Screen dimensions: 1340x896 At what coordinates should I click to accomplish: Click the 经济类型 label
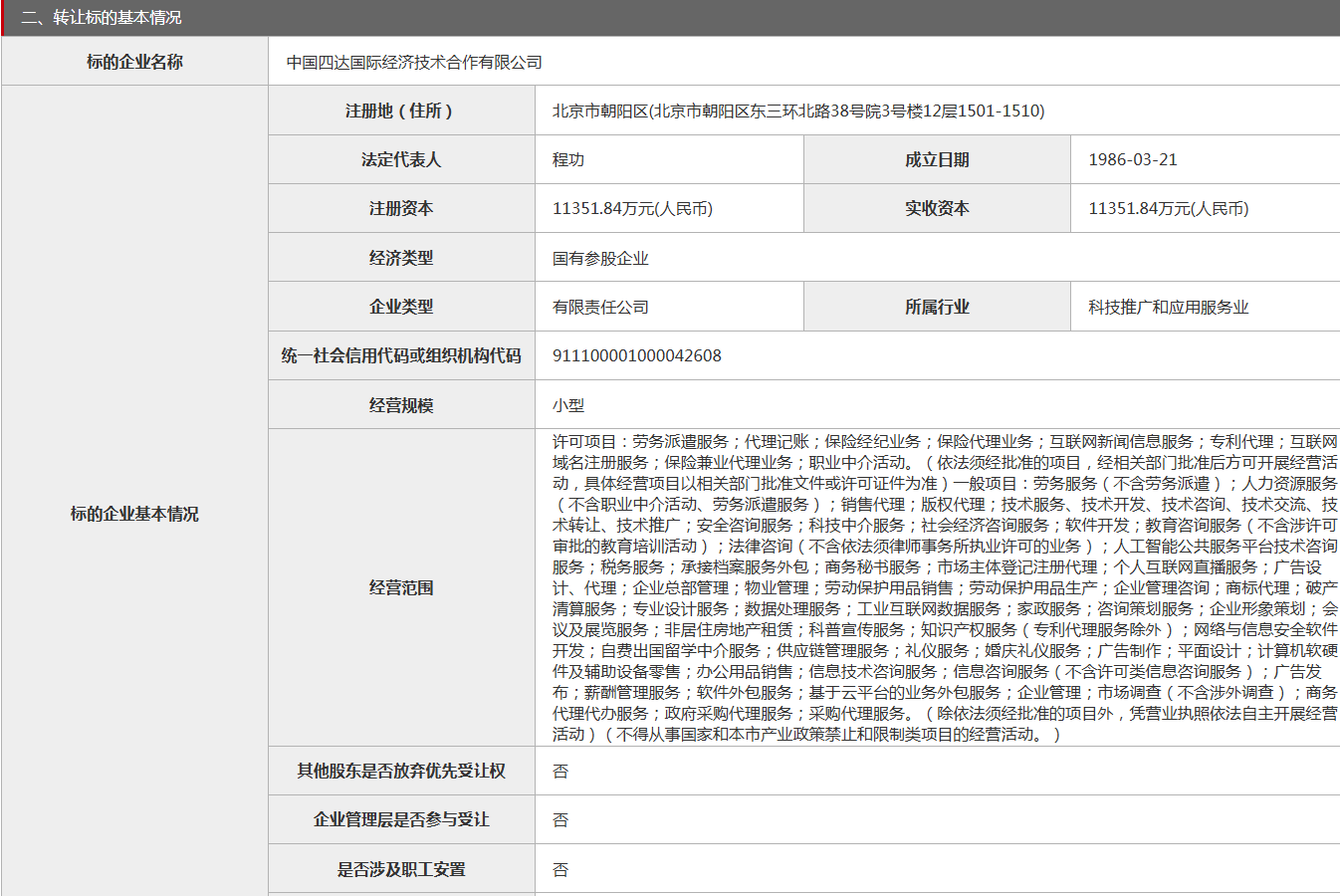(401, 258)
